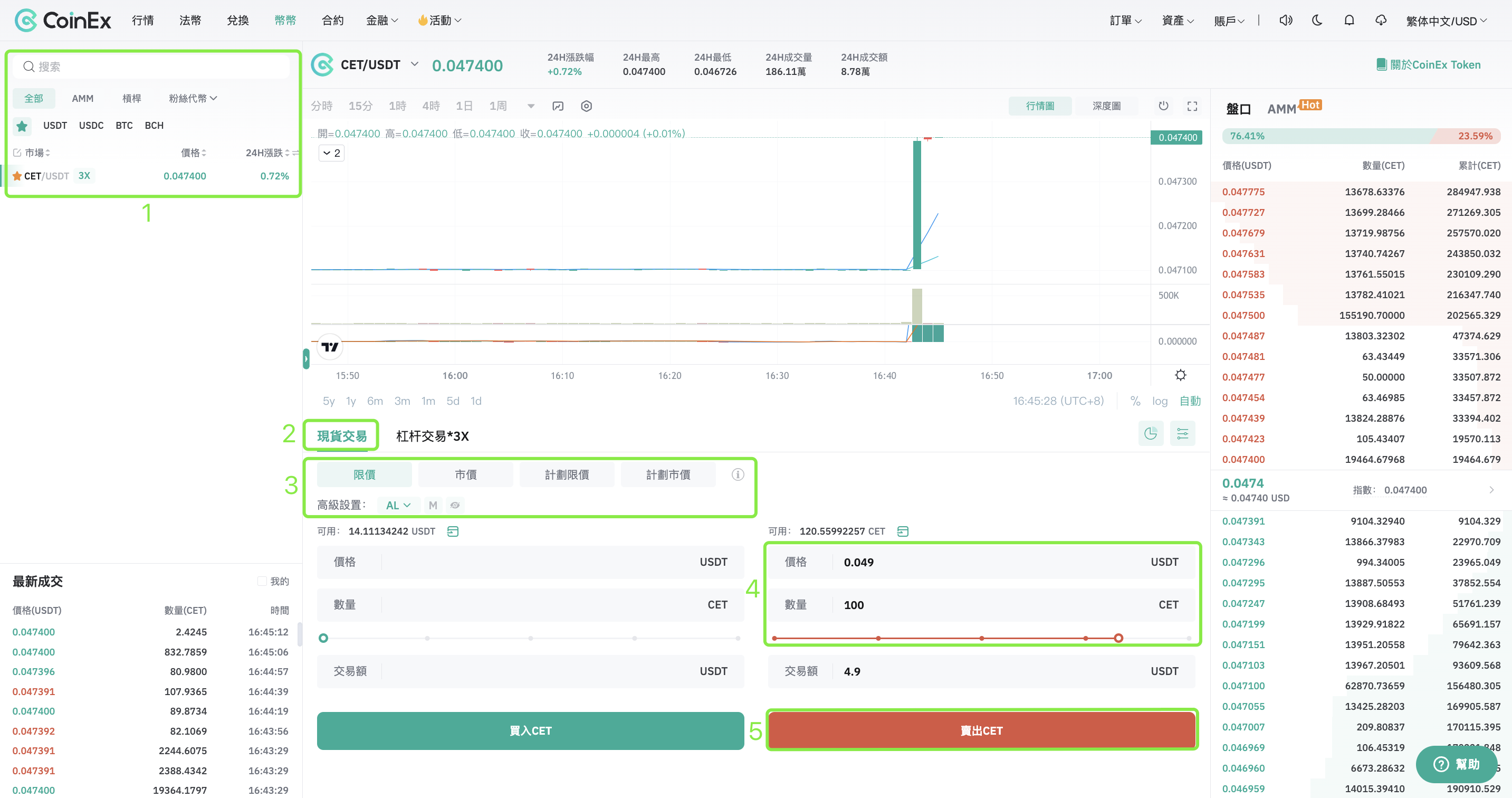Expand the collapsed side panel handle
The image size is (1512, 798).
(306, 359)
